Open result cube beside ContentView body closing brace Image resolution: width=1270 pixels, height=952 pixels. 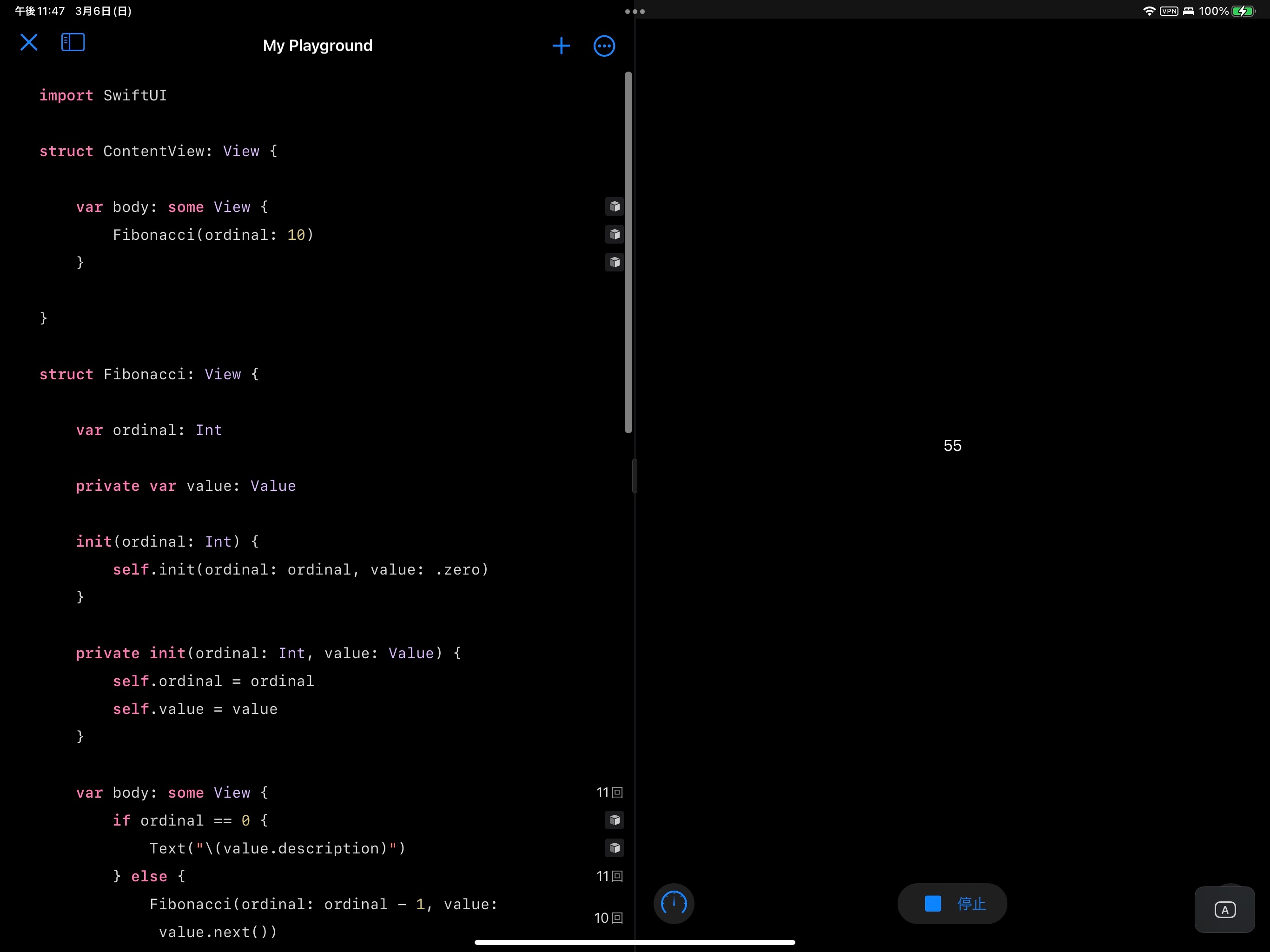[x=615, y=262]
